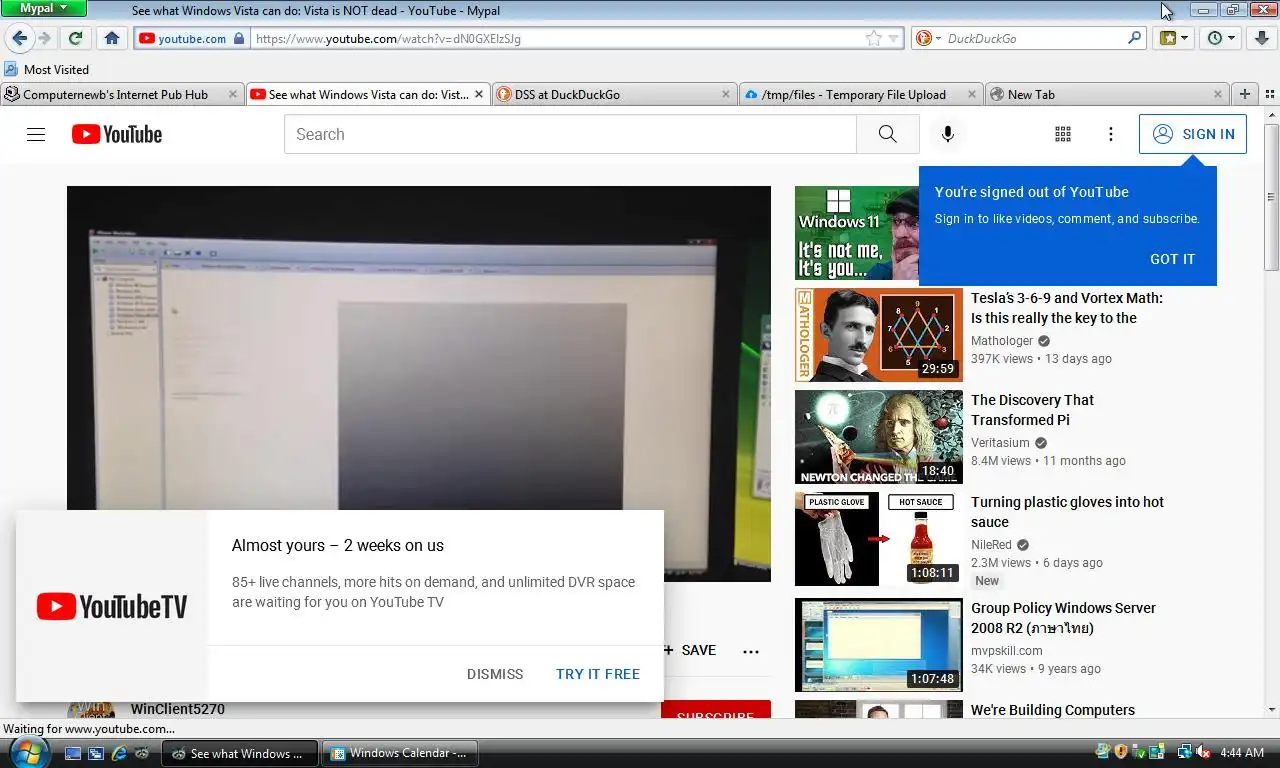Open the YouTube hamburger guide menu

[x=36, y=134]
